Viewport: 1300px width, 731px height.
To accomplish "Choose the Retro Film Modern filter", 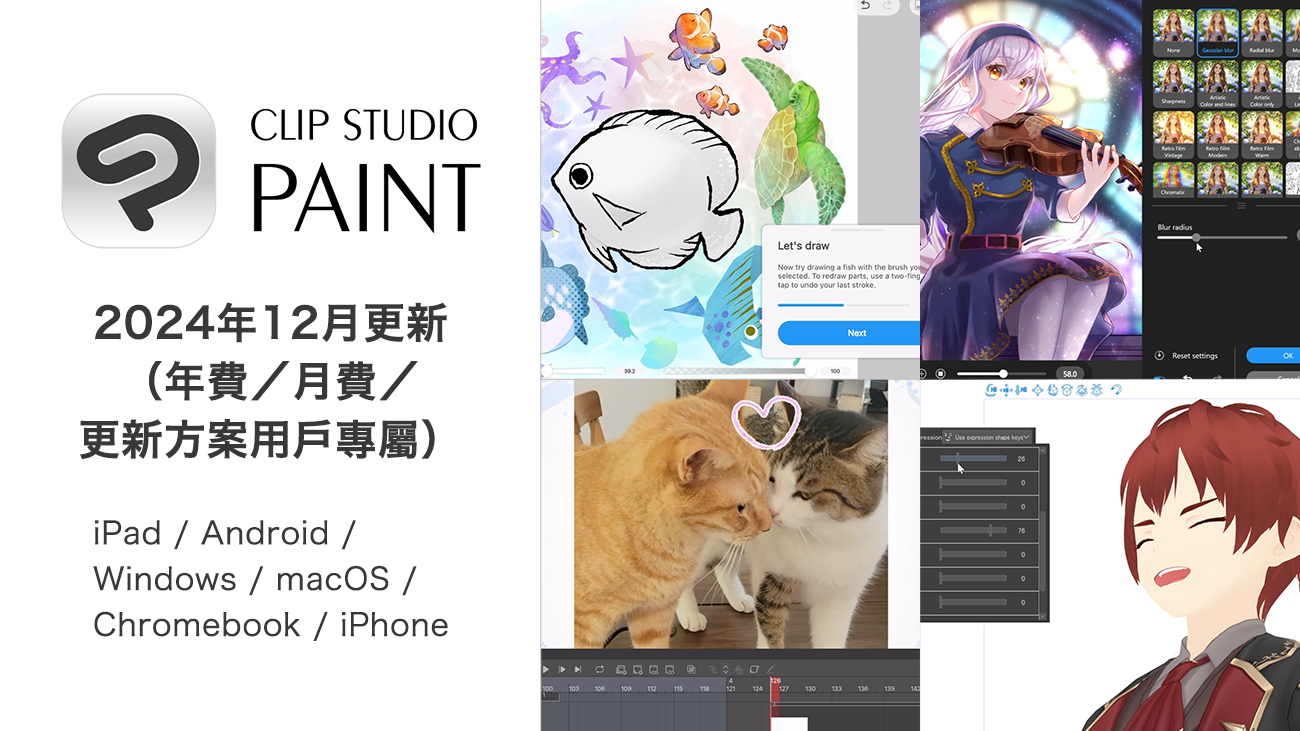I will (x=1217, y=135).
